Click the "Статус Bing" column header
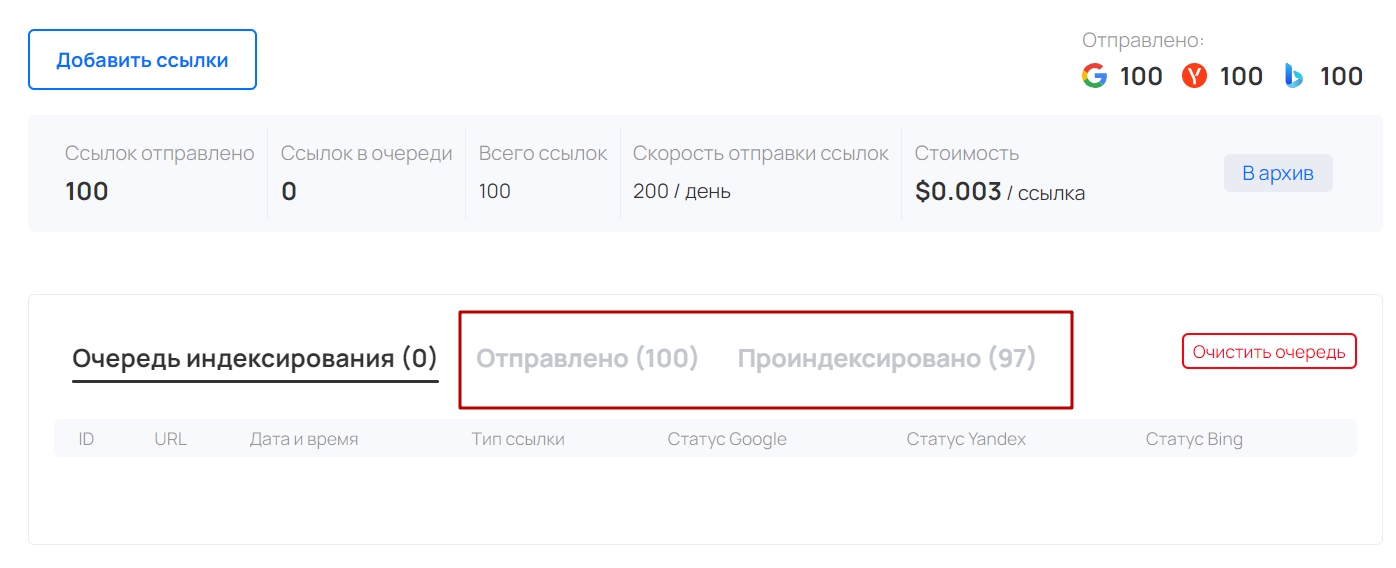Viewport: 1396px width, 568px height. (1194, 439)
